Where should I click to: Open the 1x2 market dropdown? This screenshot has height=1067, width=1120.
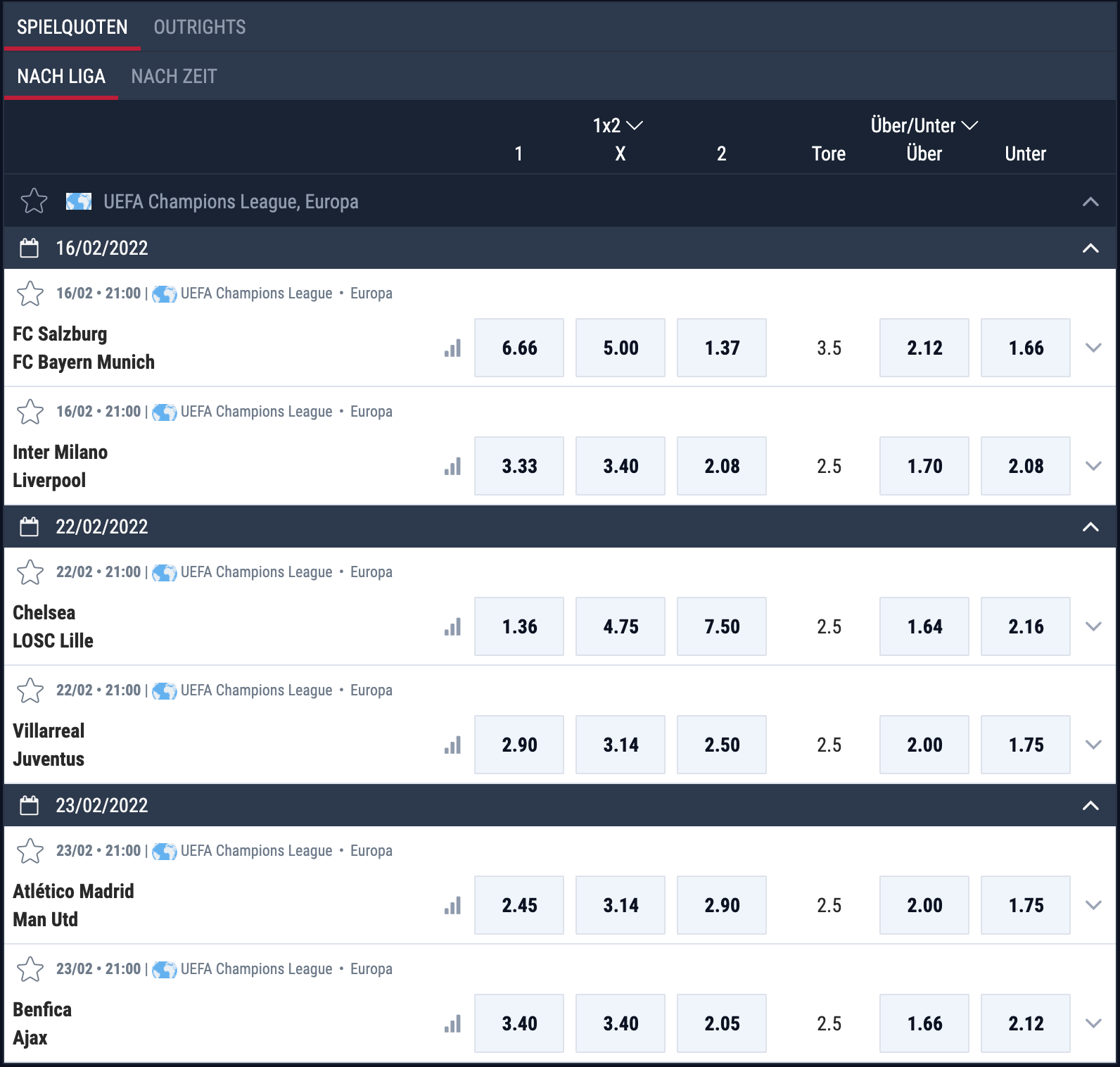(x=618, y=125)
